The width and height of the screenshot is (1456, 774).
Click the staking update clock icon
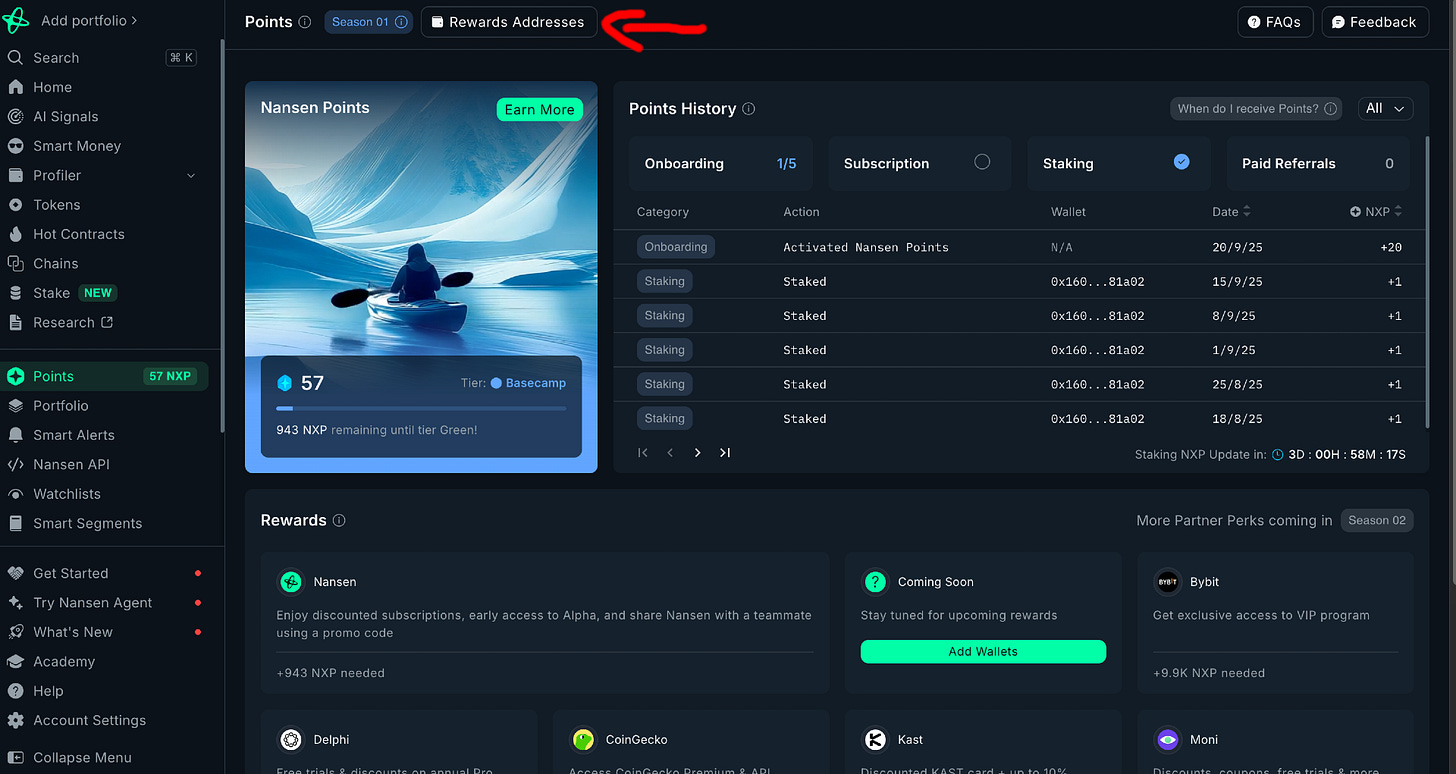click(1277, 455)
